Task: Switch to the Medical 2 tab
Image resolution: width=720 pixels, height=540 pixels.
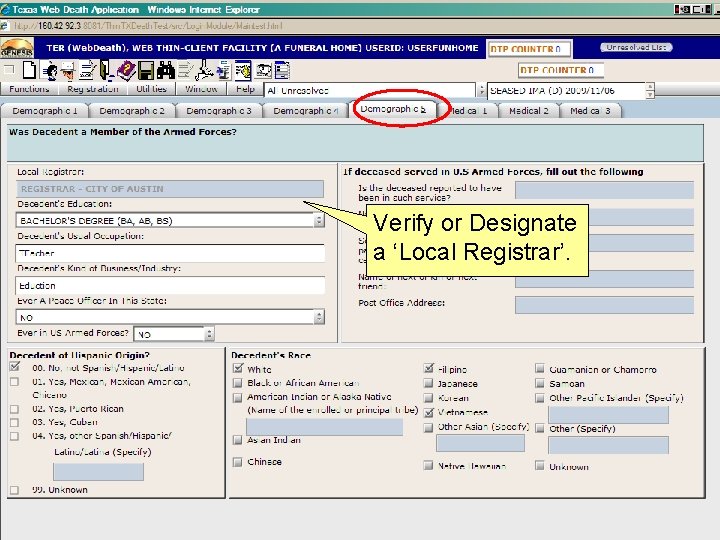Action: [x=529, y=111]
